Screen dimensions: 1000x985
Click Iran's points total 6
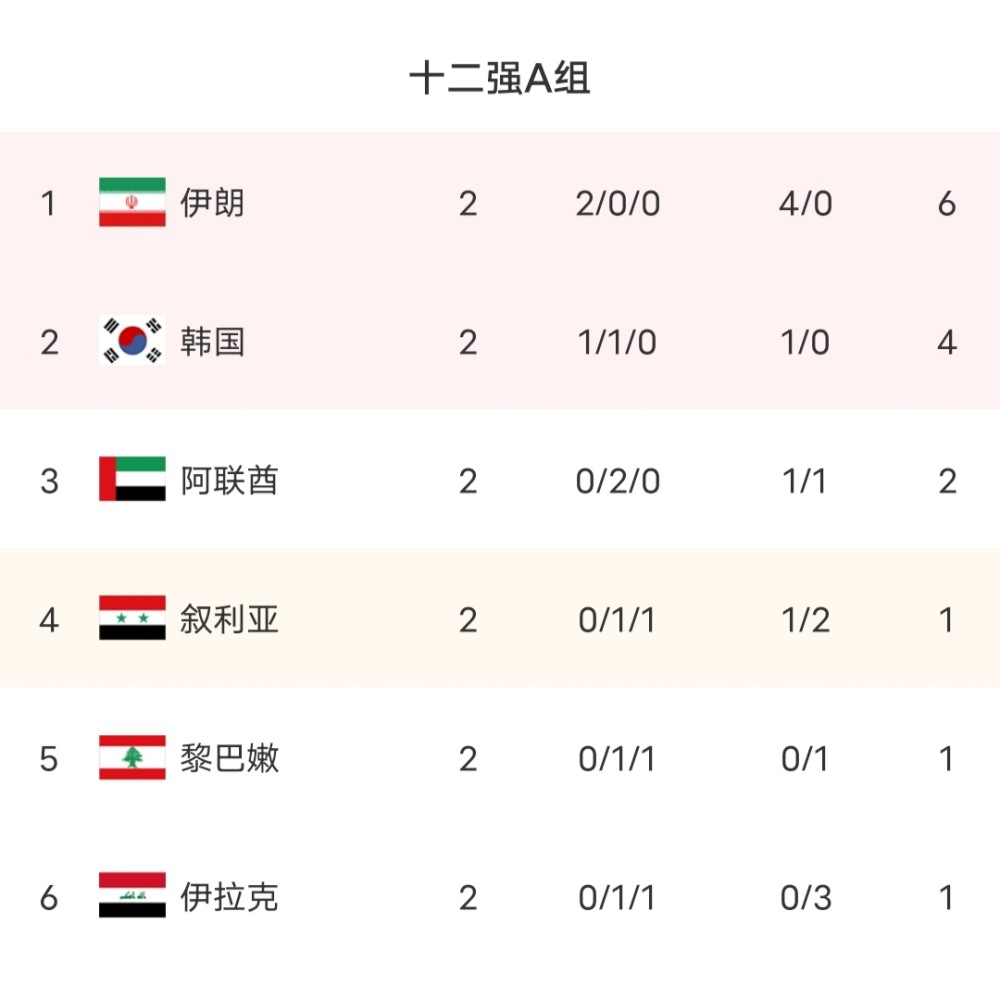click(x=947, y=204)
